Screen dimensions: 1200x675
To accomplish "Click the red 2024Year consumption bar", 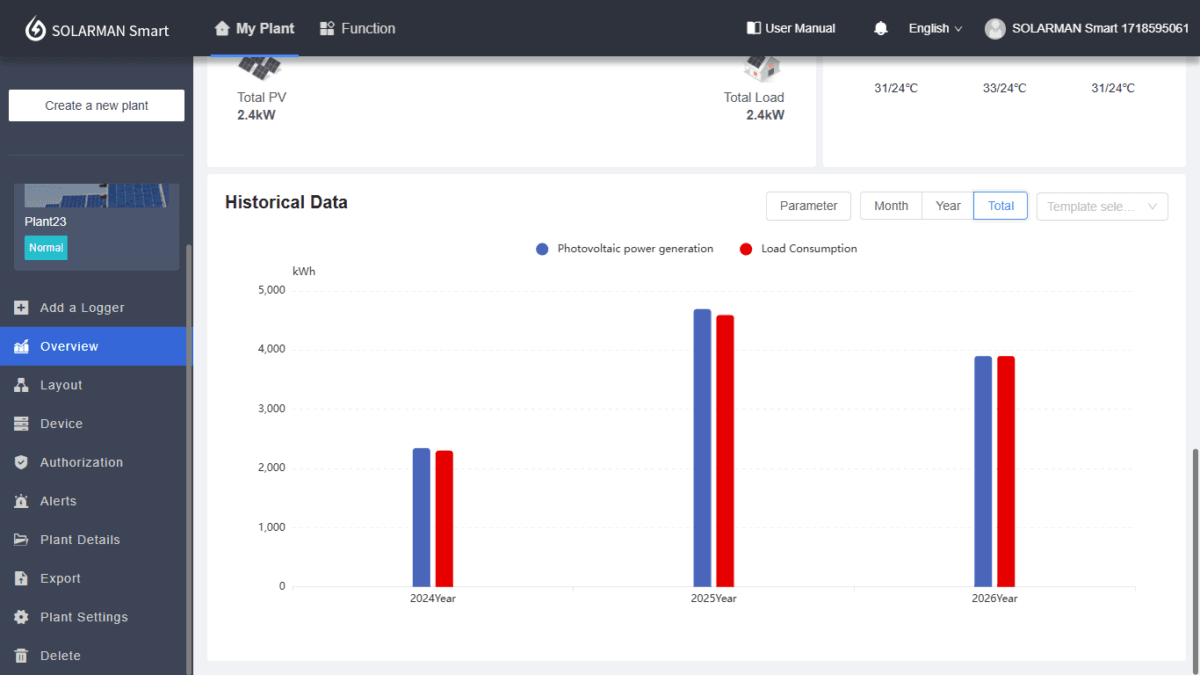I will tap(444, 519).
